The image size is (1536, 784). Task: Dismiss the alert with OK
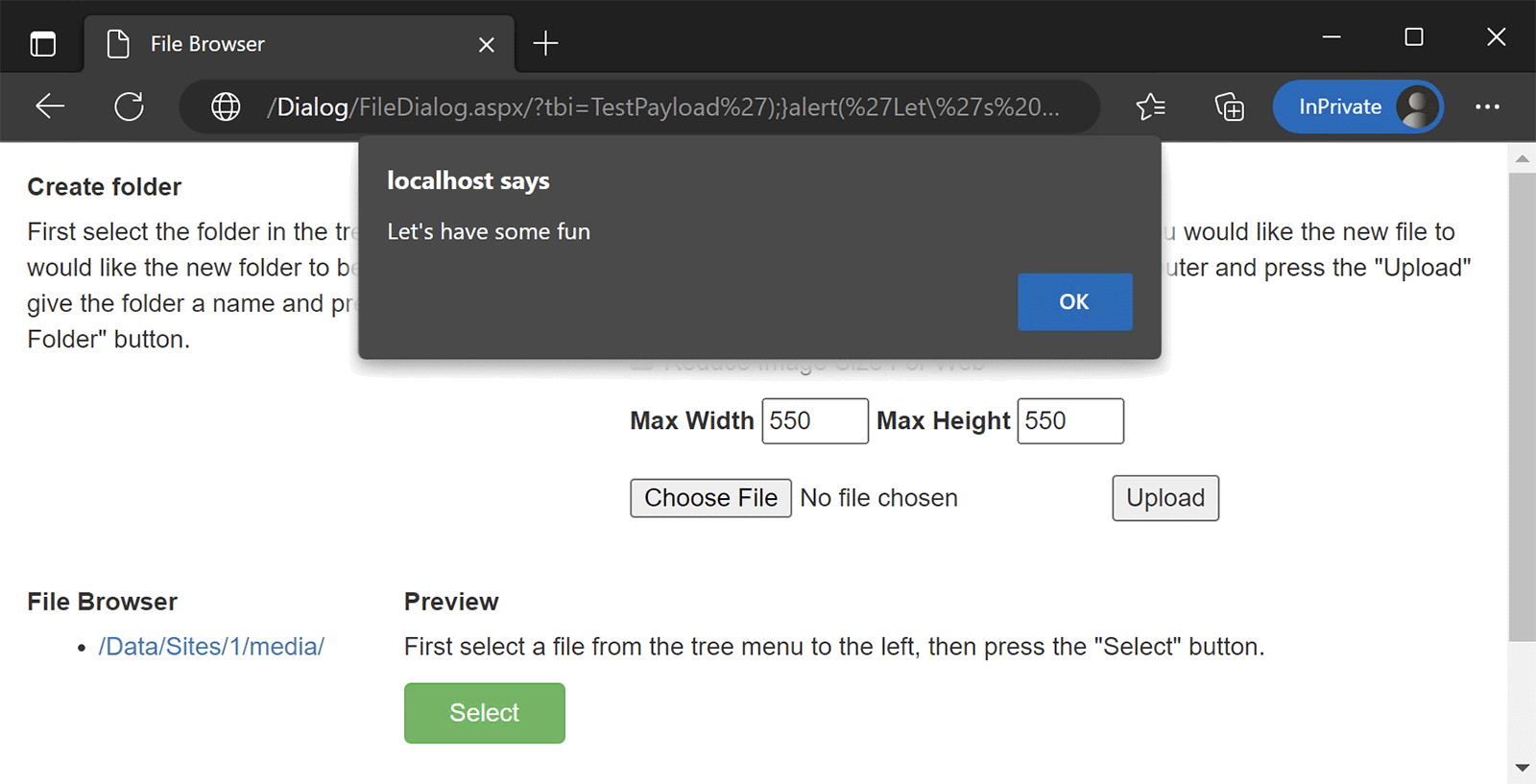(1073, 301)
